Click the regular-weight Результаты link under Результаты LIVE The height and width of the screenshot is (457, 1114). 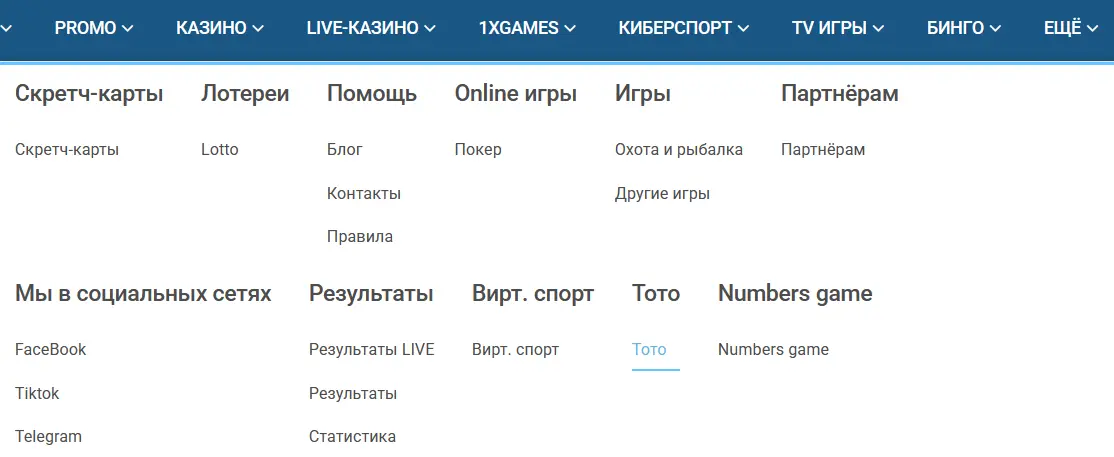(353, 393)
